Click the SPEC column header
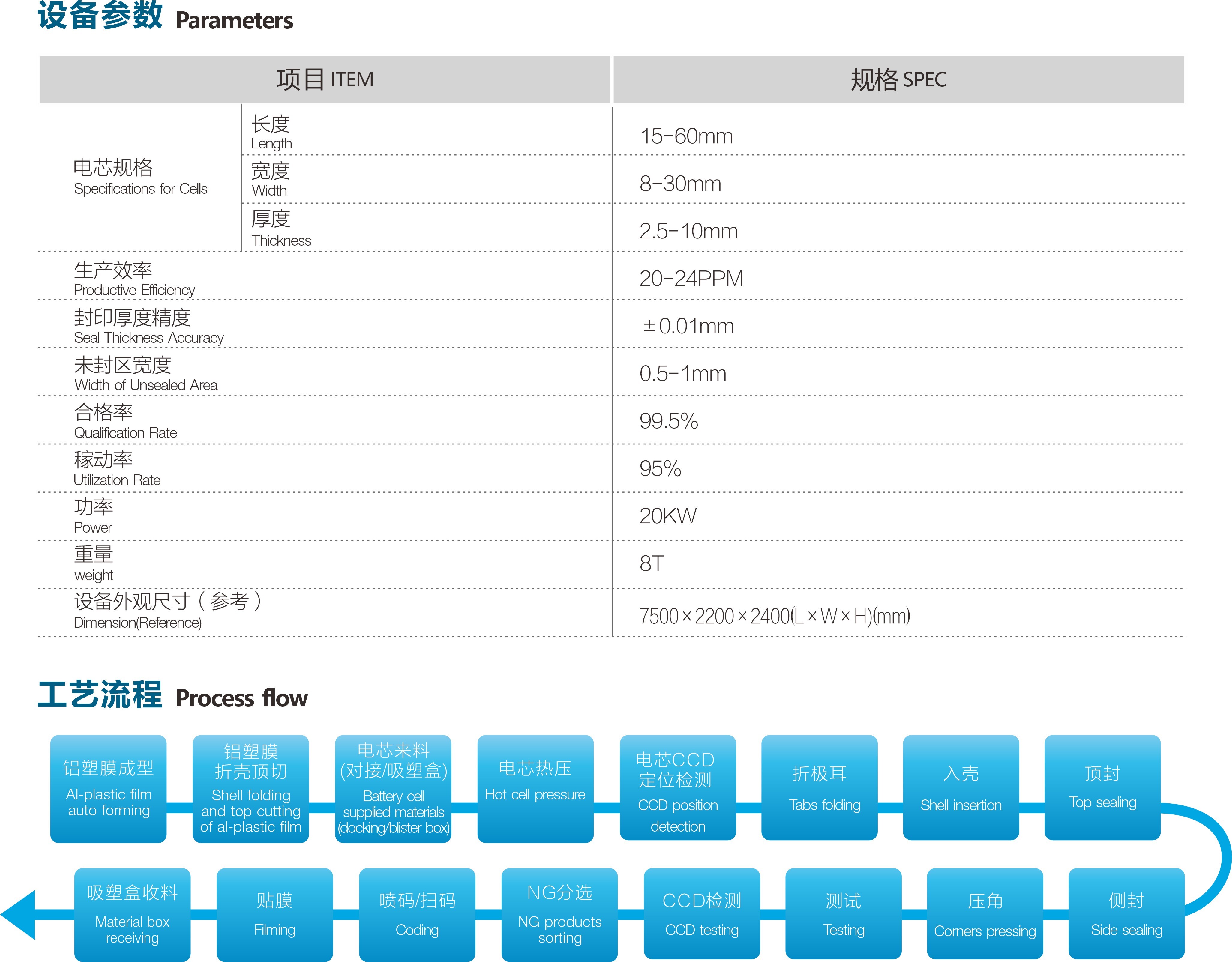This screenshot has width=1232, height=962. [x=898, y=79]
